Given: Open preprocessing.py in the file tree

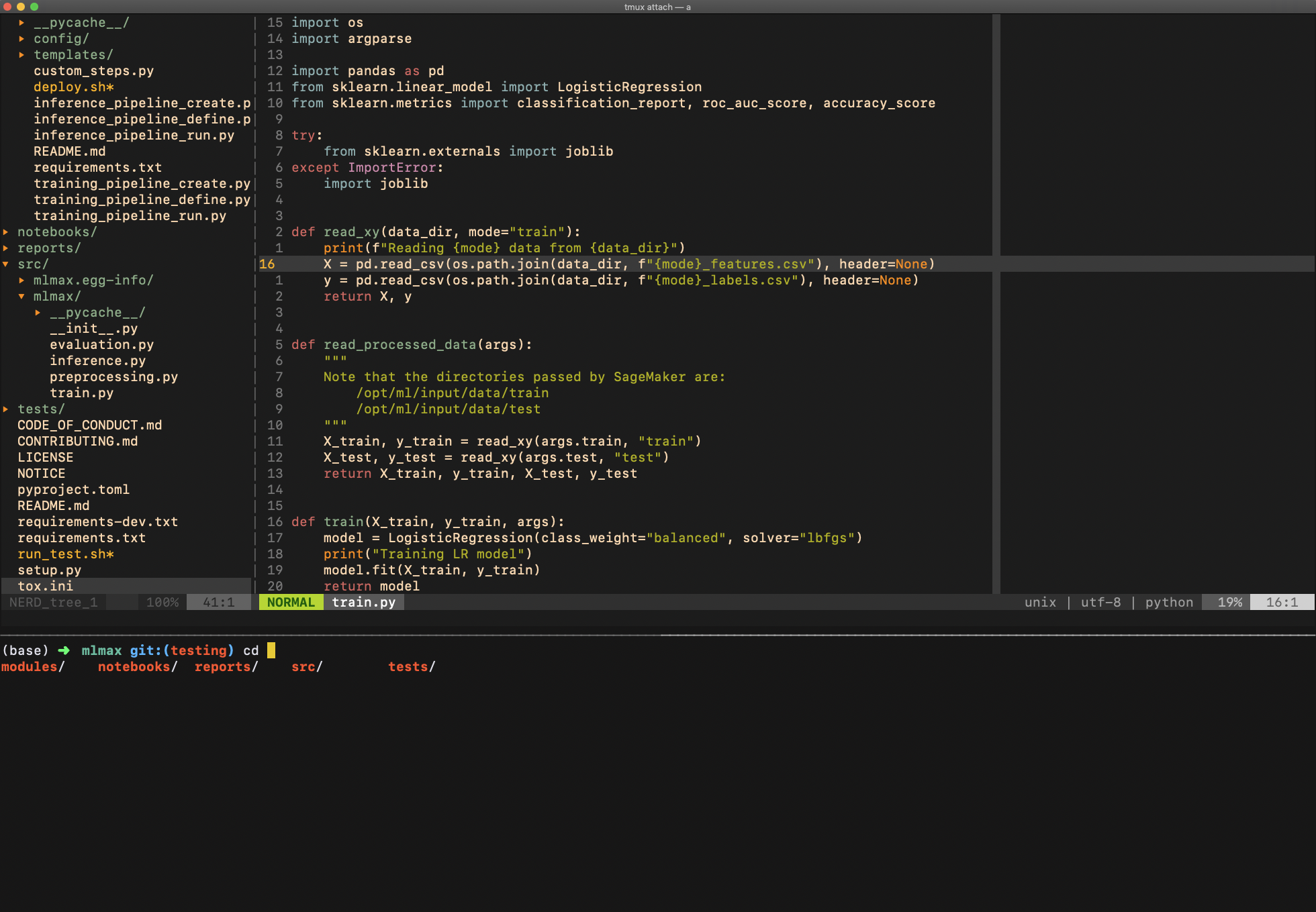Looking at the screenshot, I should 113,377.
